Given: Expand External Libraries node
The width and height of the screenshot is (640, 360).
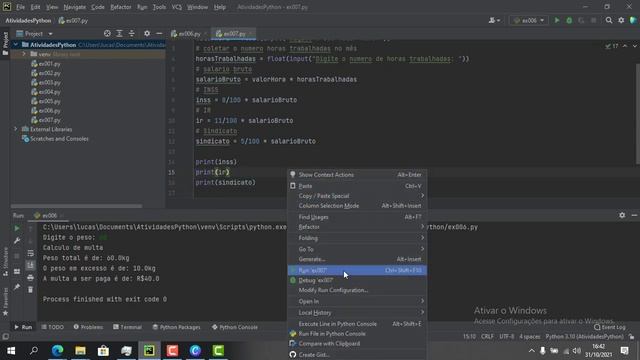Looking at the screenshot, I should (x=16, y=129).
